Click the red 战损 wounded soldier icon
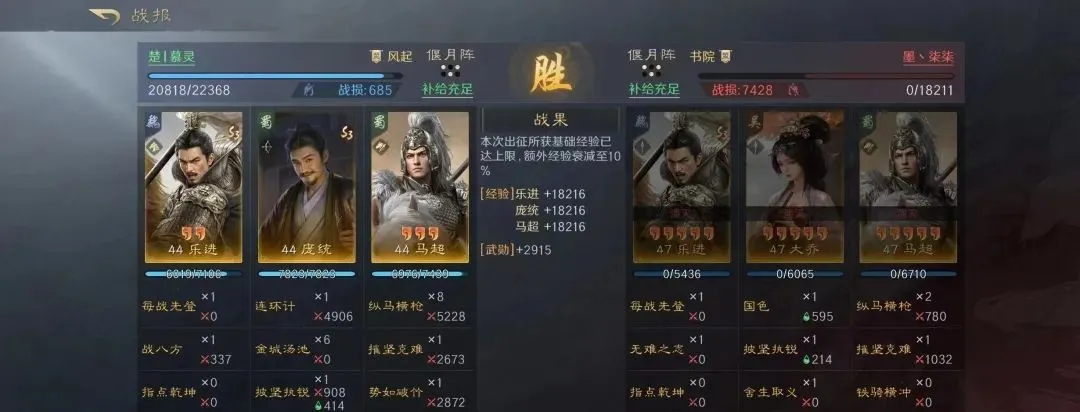 792,90
